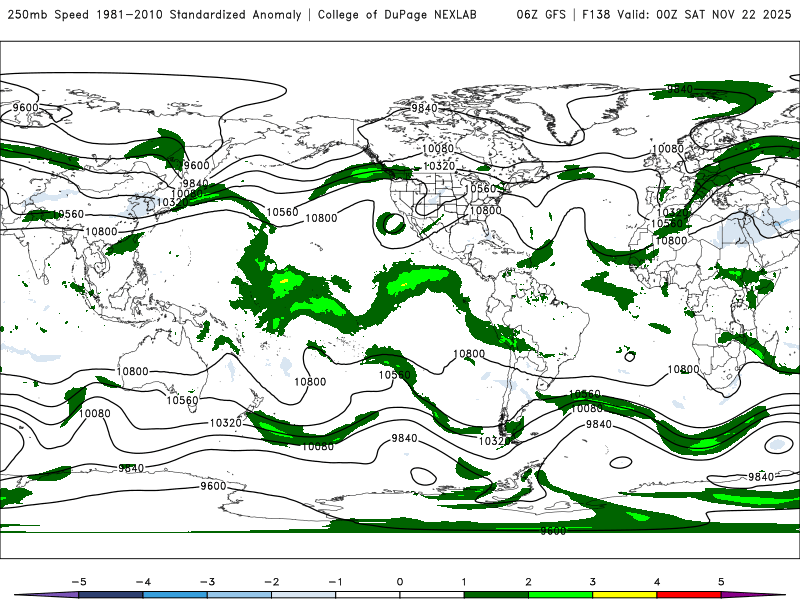This screenshot has height=600, width=800.
Task: Click the palest blue -2 to -1 colorbar segment
Action: (x=304, y=595)
